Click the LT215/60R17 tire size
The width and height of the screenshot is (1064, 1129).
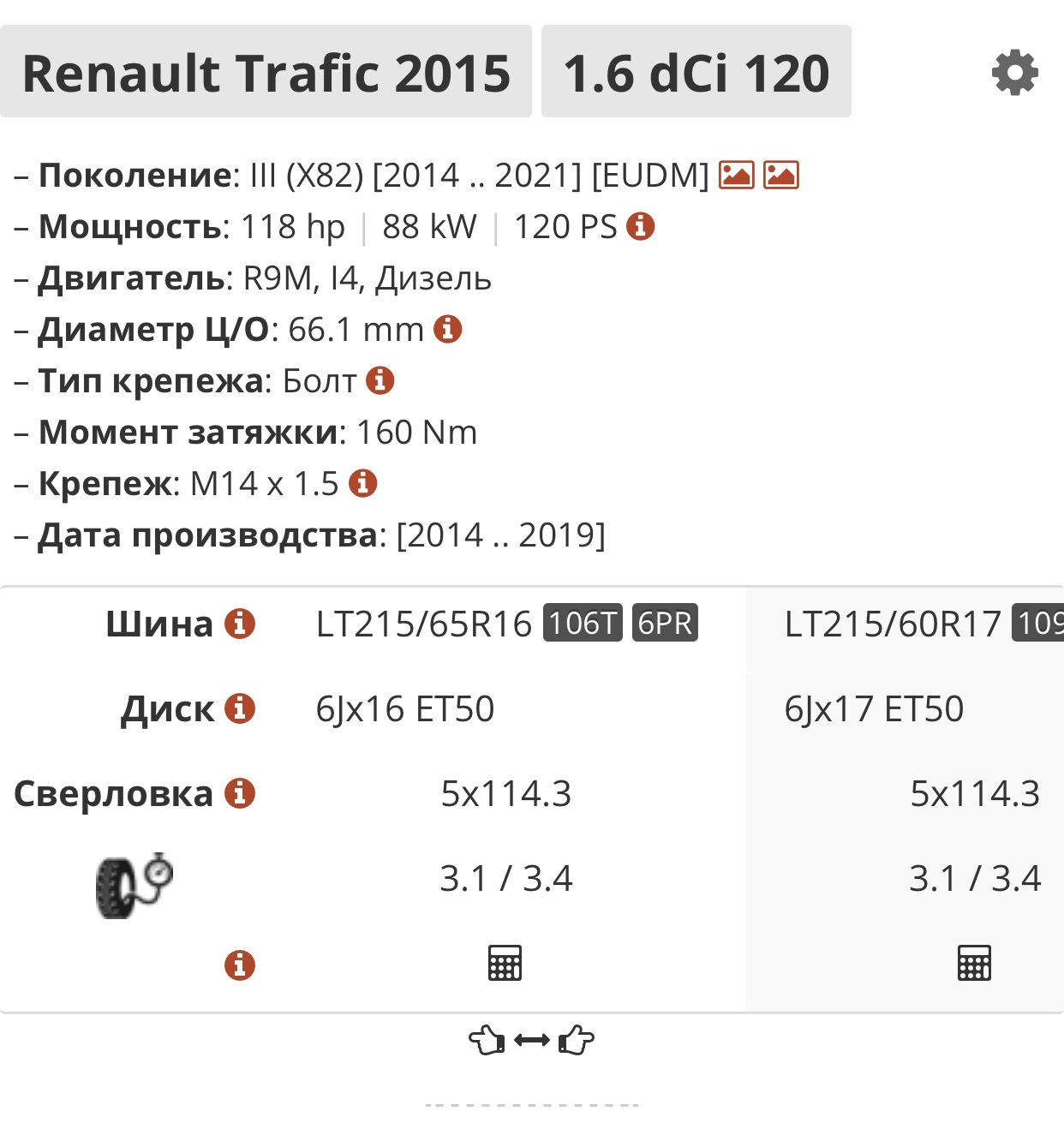[x=893, y=624]
